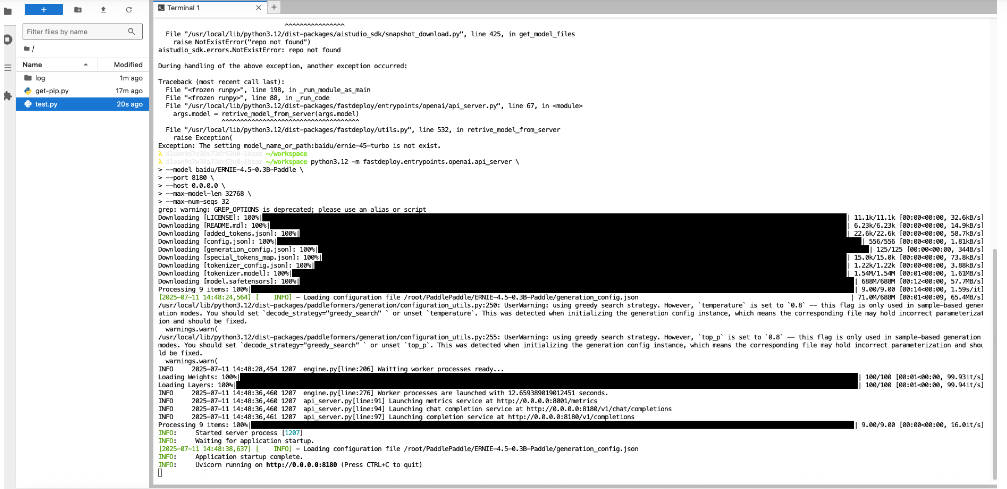
Task: Click the terminal icon on Terminal 1 tab
Action: tap(161, 7)
